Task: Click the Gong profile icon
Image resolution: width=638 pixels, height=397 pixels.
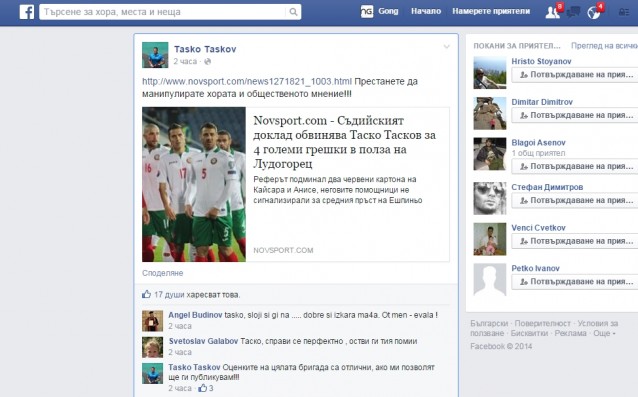Action: (x=367, y=11)
